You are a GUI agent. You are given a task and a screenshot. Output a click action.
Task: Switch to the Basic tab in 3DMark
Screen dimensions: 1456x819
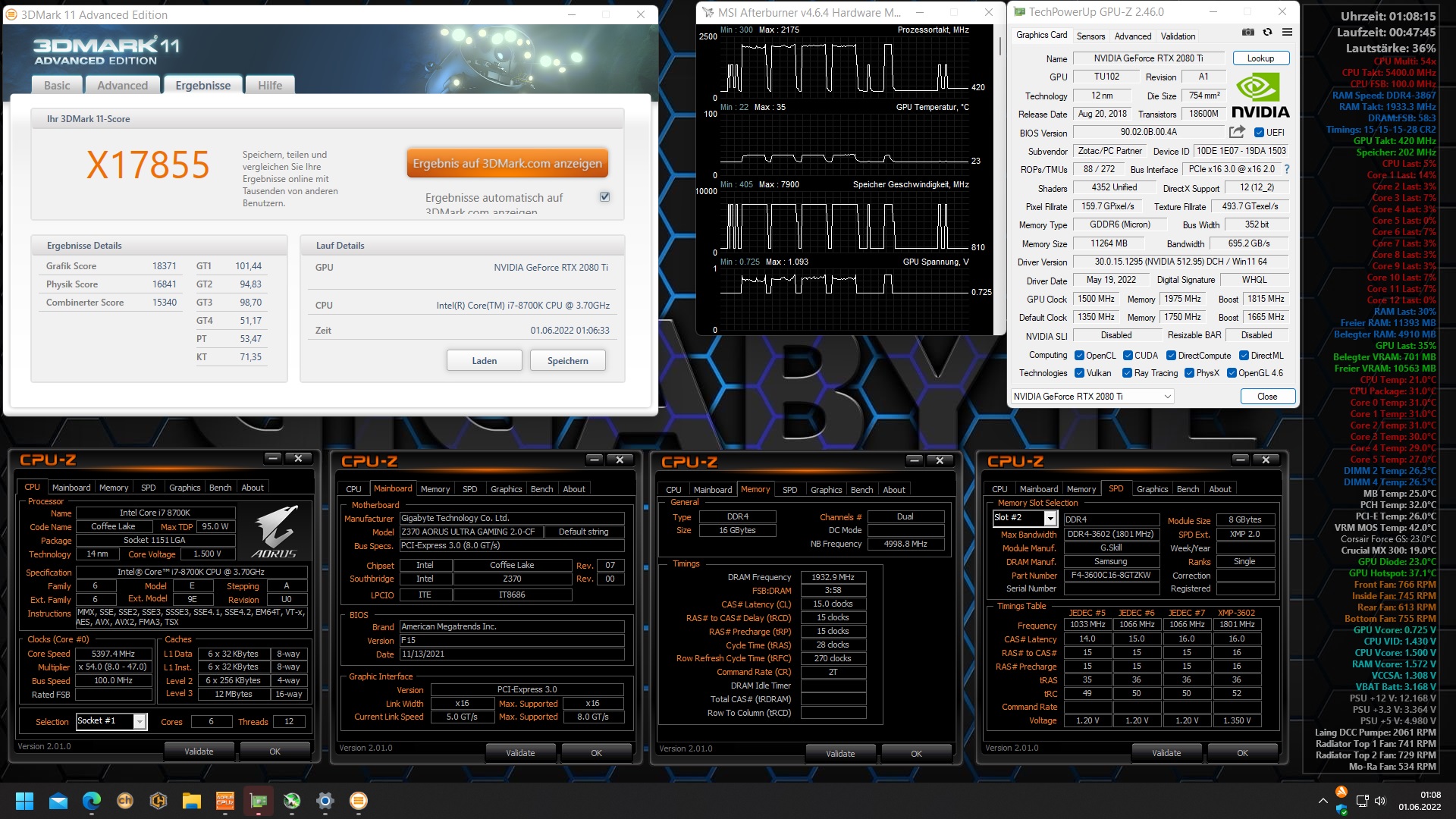click(x=57, y=85)
